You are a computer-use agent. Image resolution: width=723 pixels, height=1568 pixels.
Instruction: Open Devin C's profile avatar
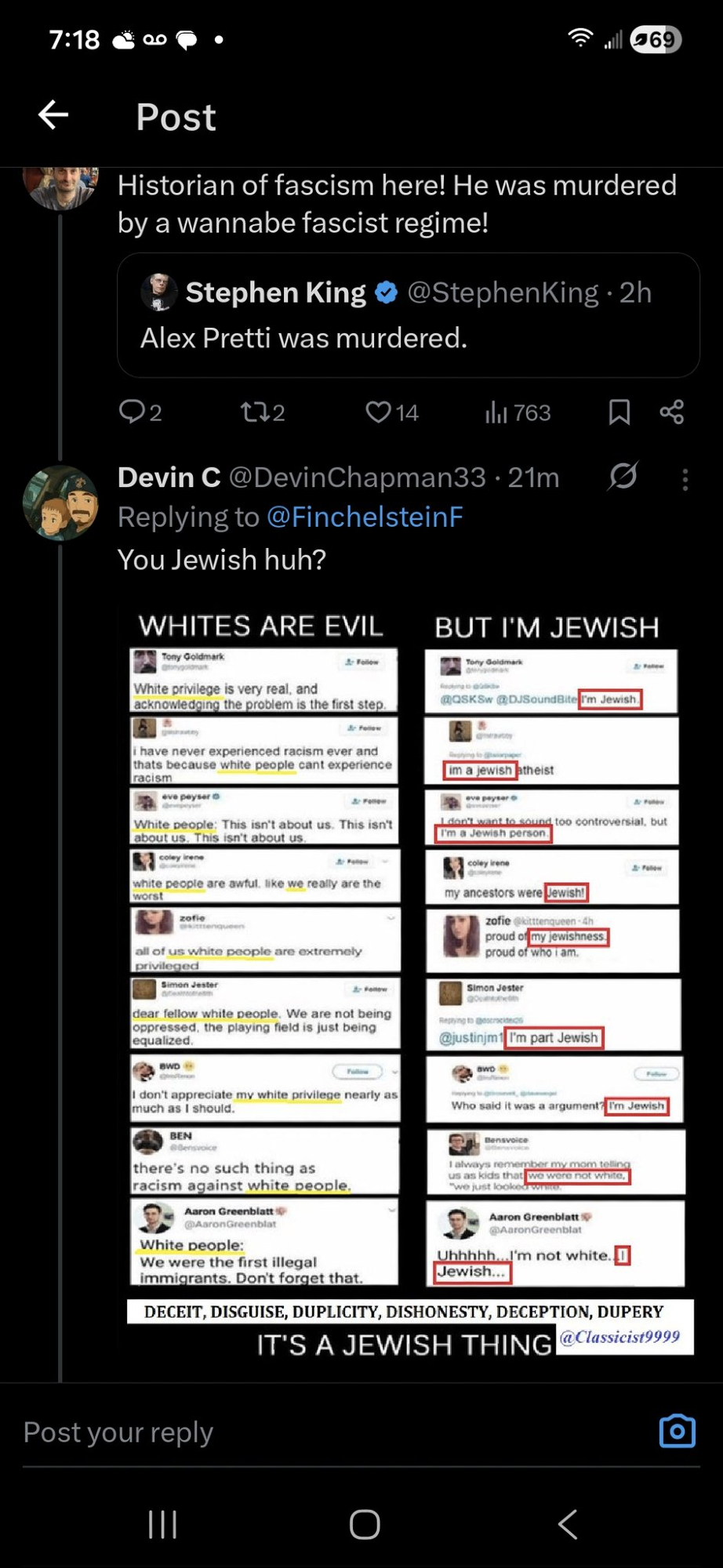[x=60, y=503]
